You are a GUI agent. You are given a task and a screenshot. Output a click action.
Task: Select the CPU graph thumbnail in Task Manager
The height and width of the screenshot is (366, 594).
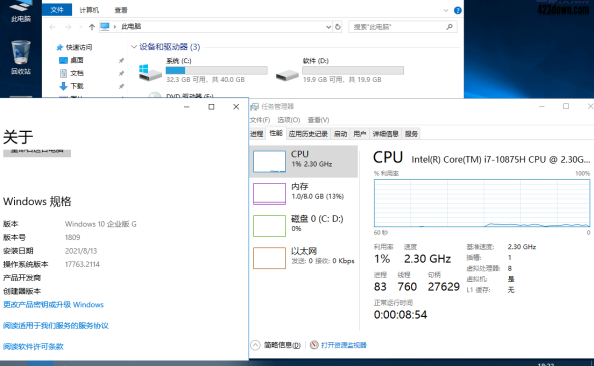(x=269, y=161)
